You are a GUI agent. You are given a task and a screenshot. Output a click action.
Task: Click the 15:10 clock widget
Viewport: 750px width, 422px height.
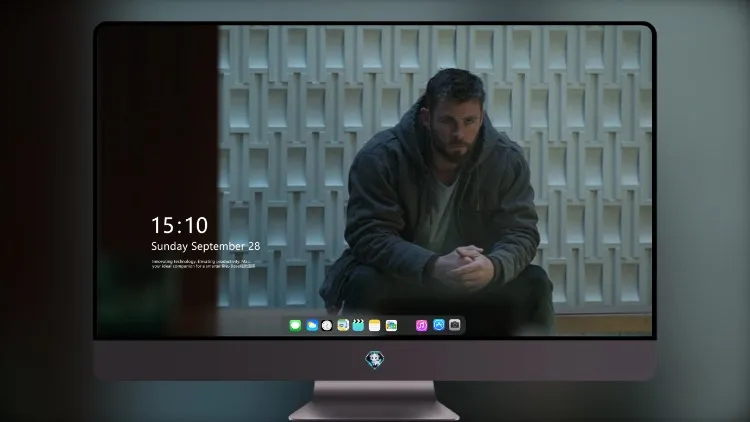coord(179,225)
